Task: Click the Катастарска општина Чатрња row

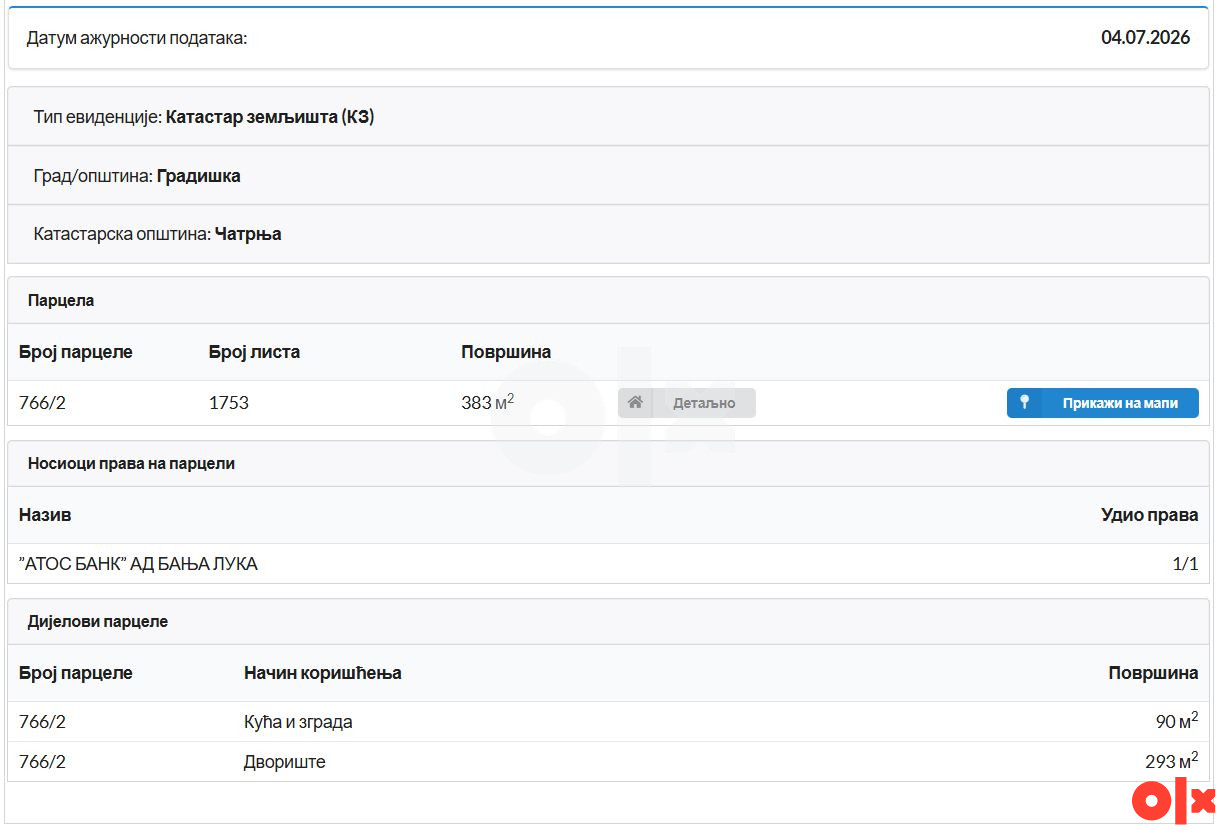Action: [x=608, y=234]
